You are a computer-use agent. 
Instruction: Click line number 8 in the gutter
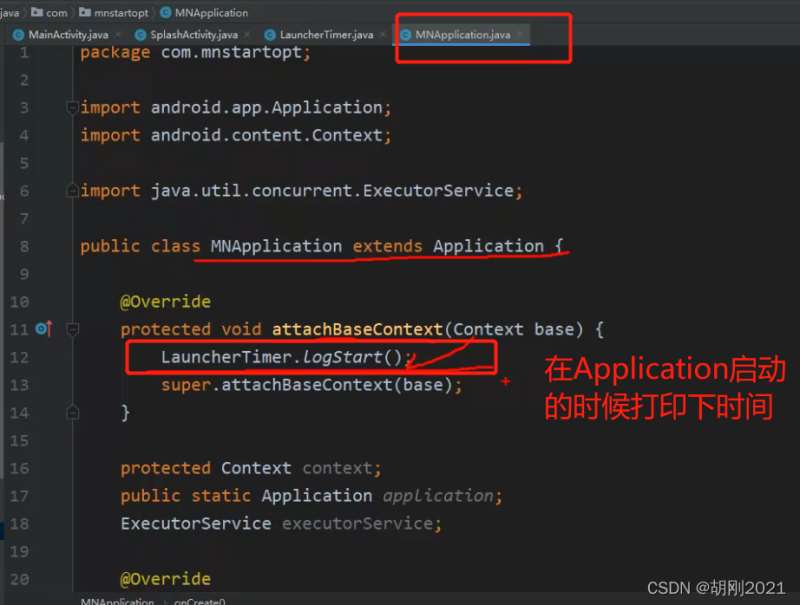(x=24, y=246)
